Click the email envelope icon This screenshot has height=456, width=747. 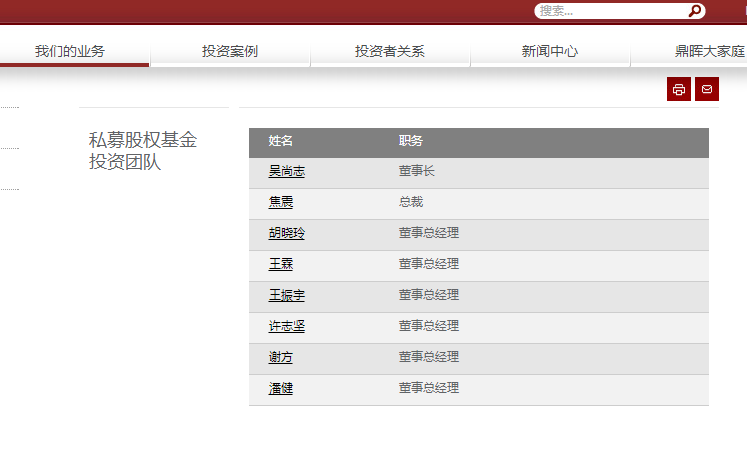[x=707, y=89]
